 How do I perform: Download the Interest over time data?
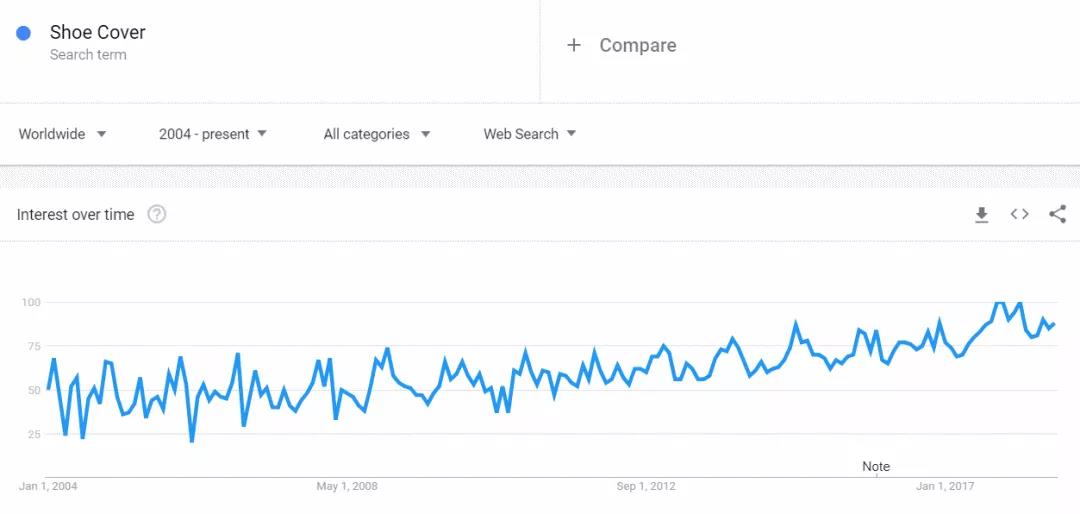pos(981,214)
